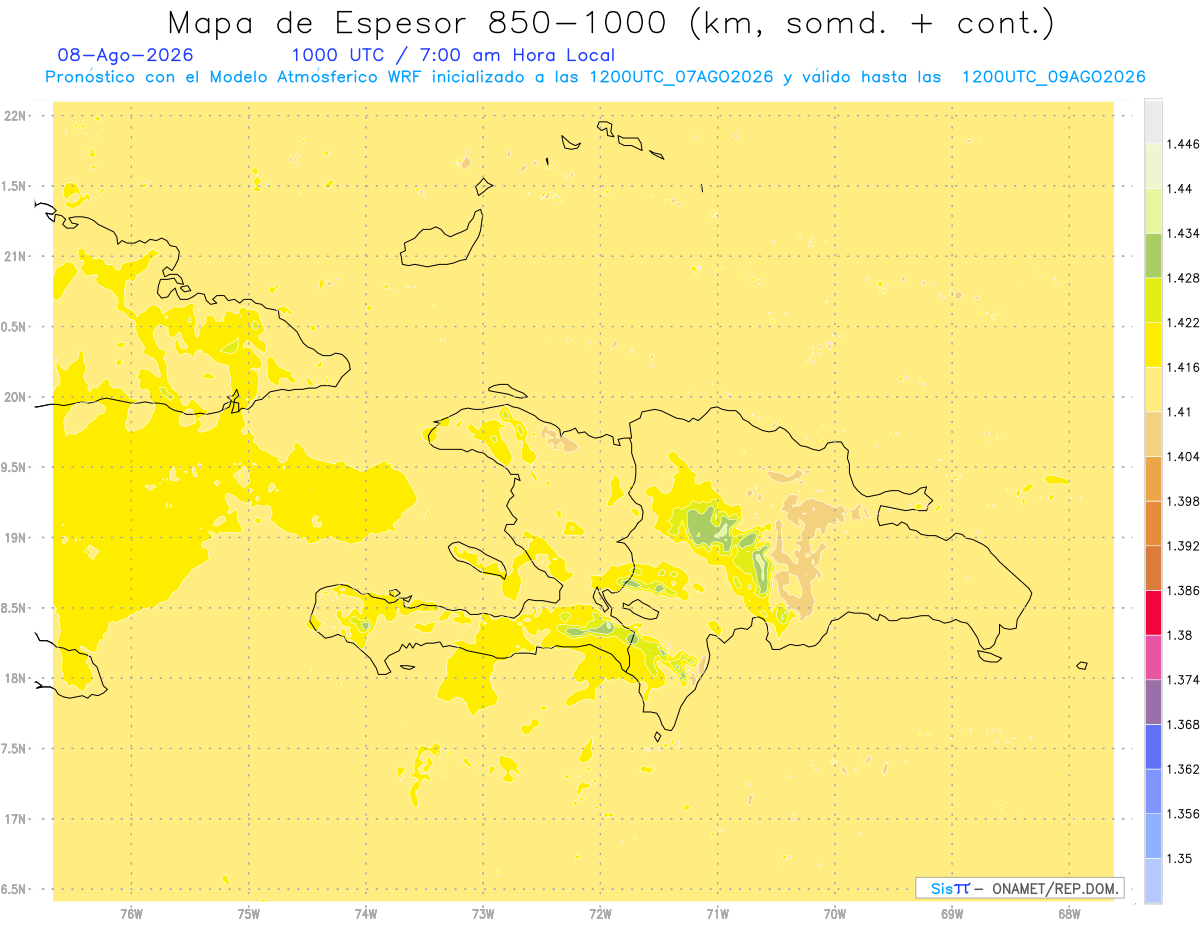Click the legend value '1.422'
1200x927 pixels.
tap(1183, 322)
